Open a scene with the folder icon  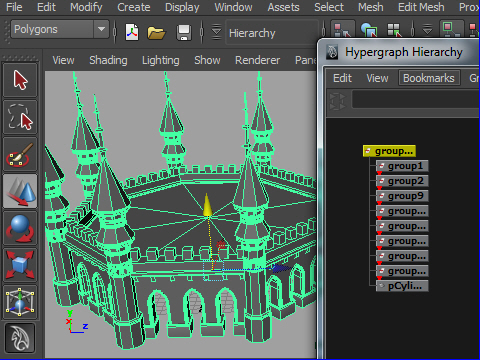pyautogui.click(x=156, y=33)
